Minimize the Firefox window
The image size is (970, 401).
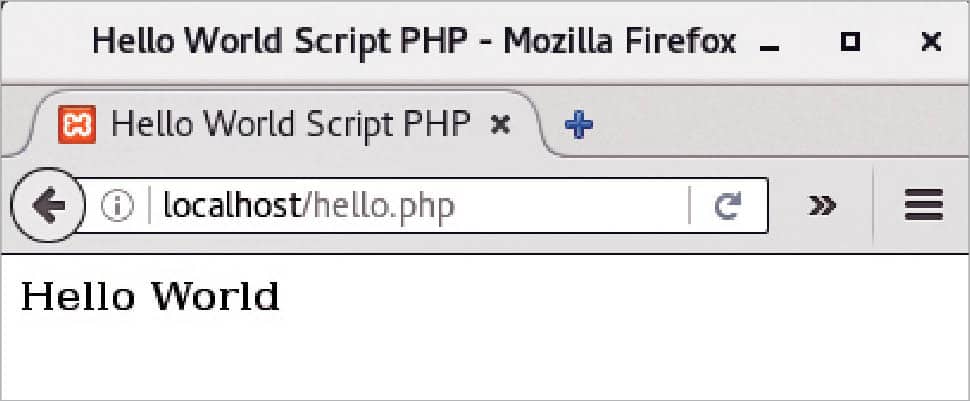[x=768, y=43]
